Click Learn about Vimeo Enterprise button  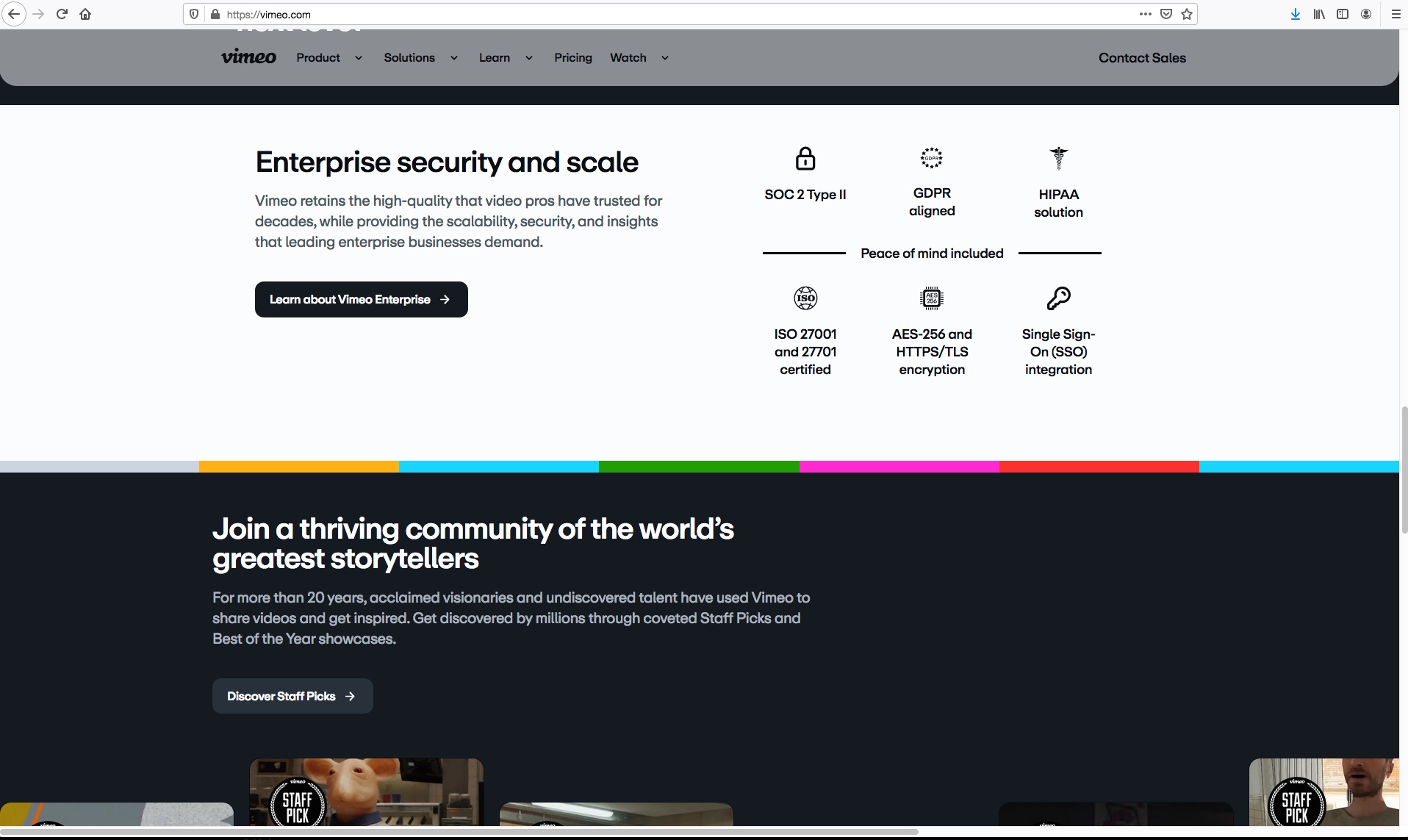point(362,299)
